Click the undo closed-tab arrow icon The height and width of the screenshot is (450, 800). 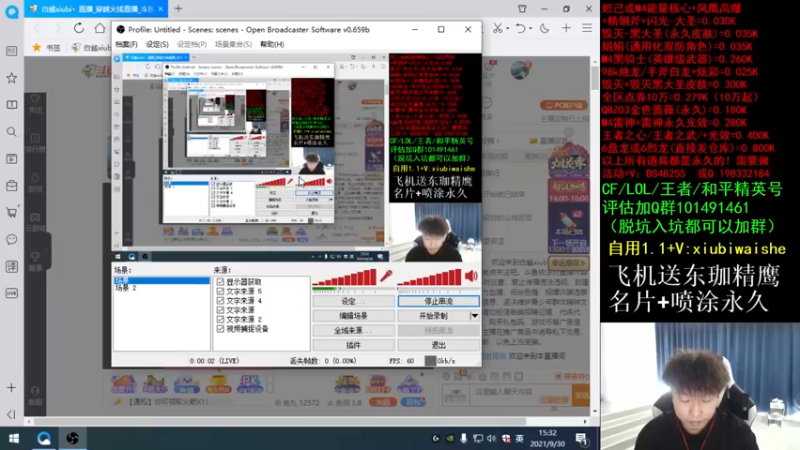pyautogui.click(x=520, y=28)
